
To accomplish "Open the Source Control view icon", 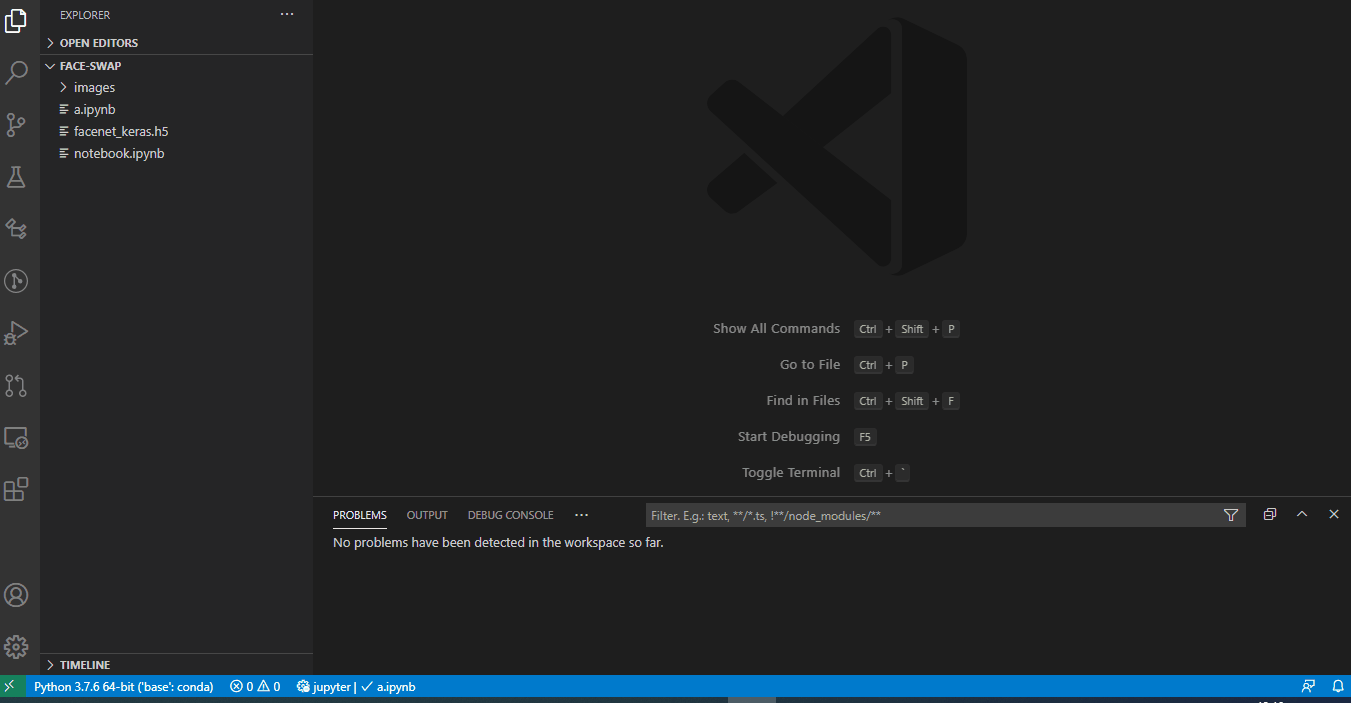I will (16, 125).
